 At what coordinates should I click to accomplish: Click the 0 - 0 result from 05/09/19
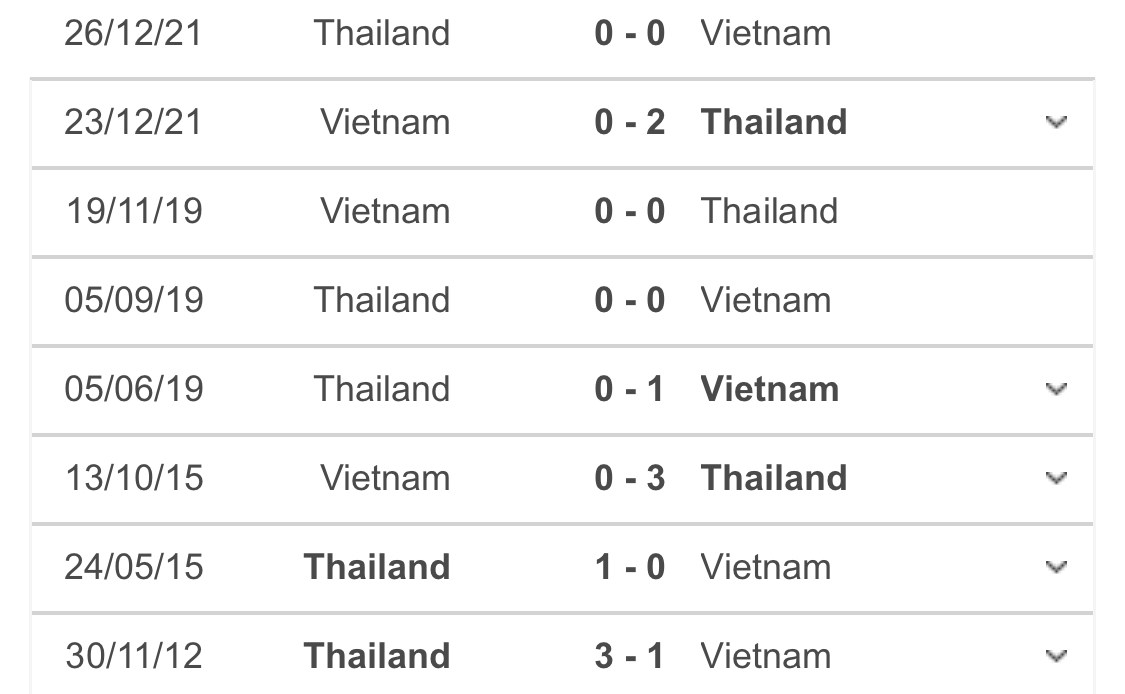(x=630, y=301)
